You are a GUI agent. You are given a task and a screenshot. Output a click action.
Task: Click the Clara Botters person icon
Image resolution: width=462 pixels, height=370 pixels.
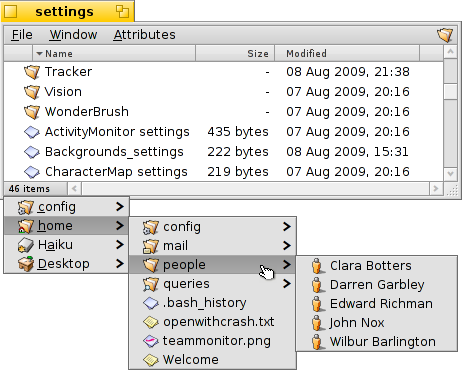[x=317, y=266]
